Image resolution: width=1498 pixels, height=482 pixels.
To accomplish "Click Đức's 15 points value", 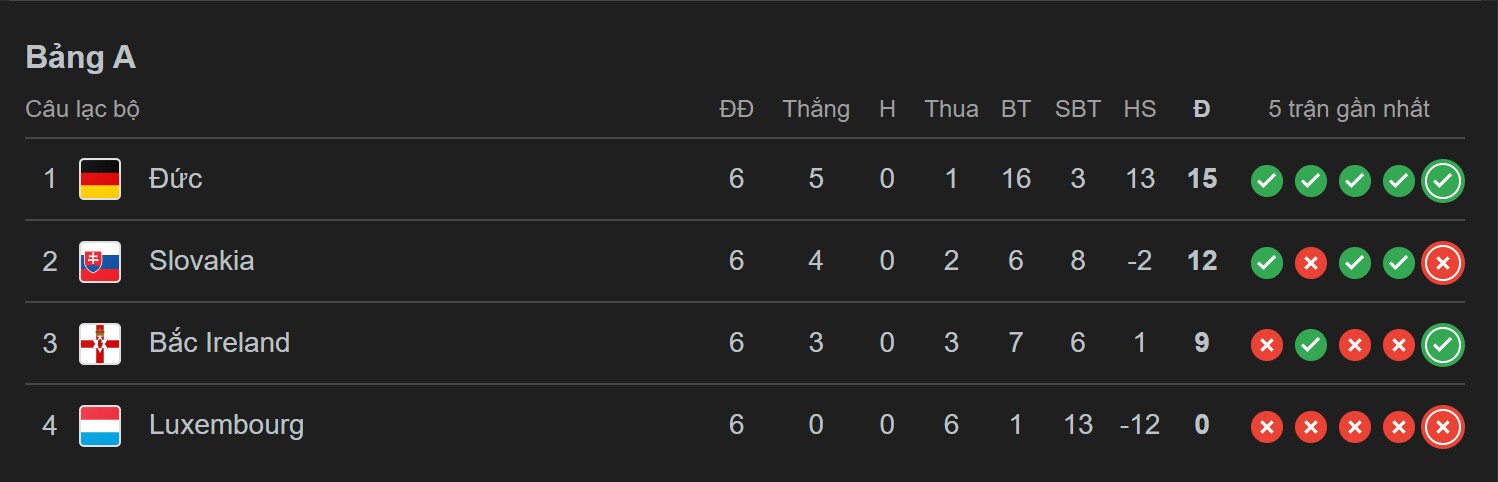I will click(1201, 179).
